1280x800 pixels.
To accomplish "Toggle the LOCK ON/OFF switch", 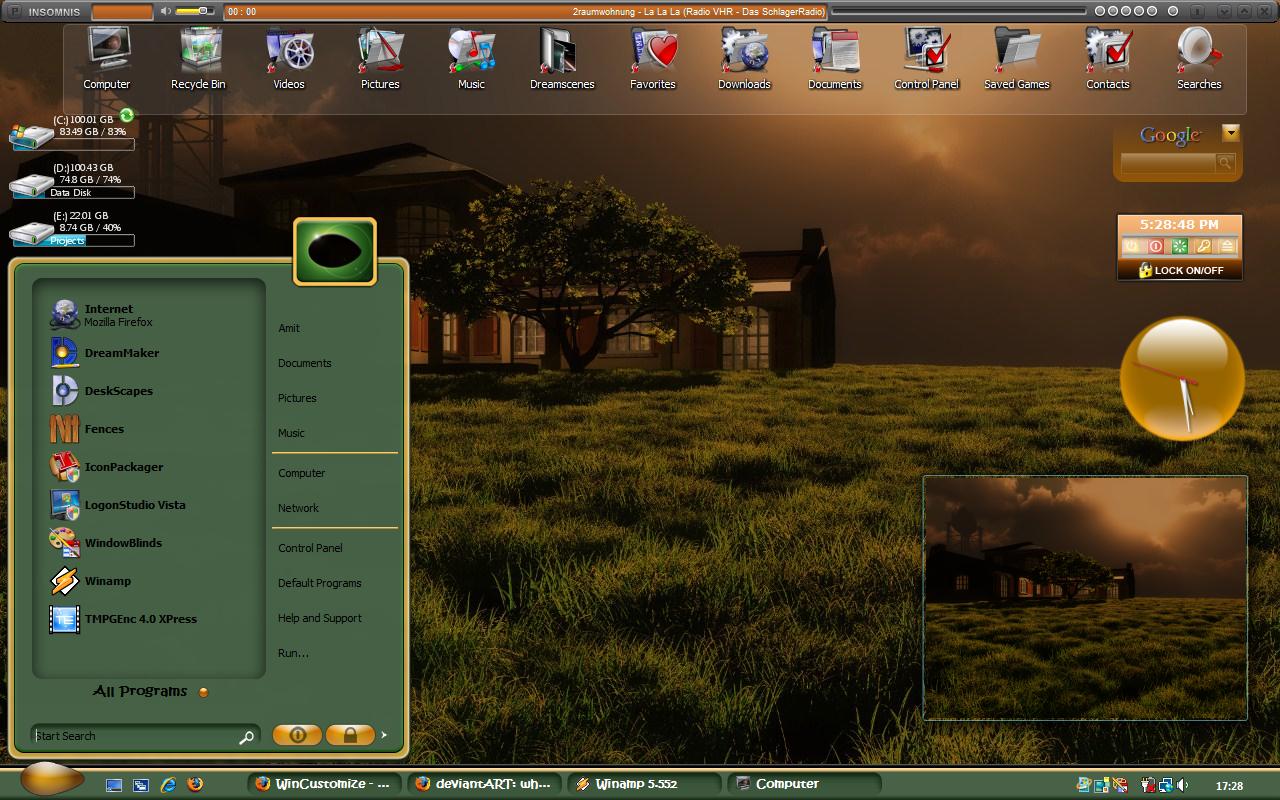I will (x=1180, y=270).
